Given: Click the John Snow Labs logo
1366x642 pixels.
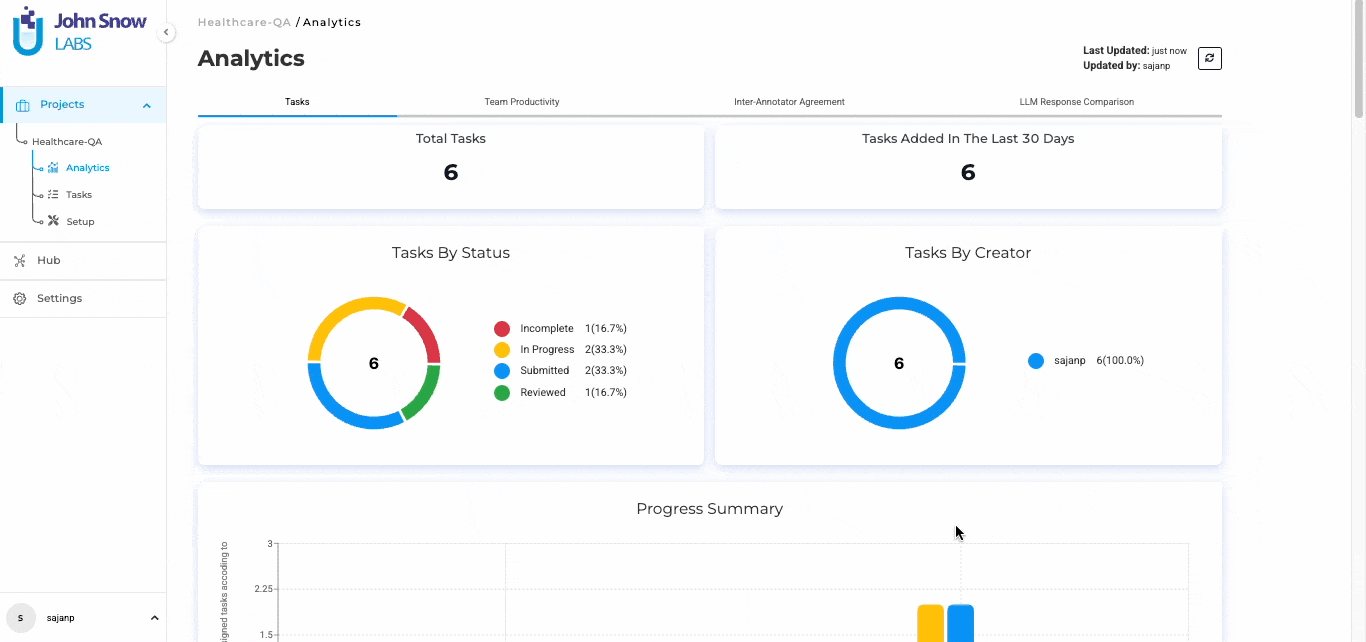Looking at the screenshot, I should 79,31.
